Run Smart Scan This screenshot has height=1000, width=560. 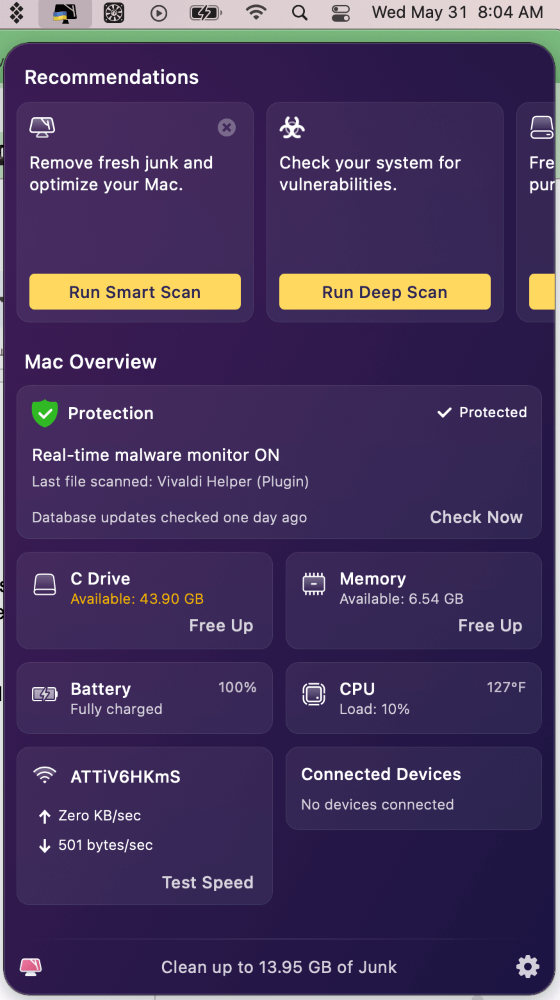click(x=135, y=292)
